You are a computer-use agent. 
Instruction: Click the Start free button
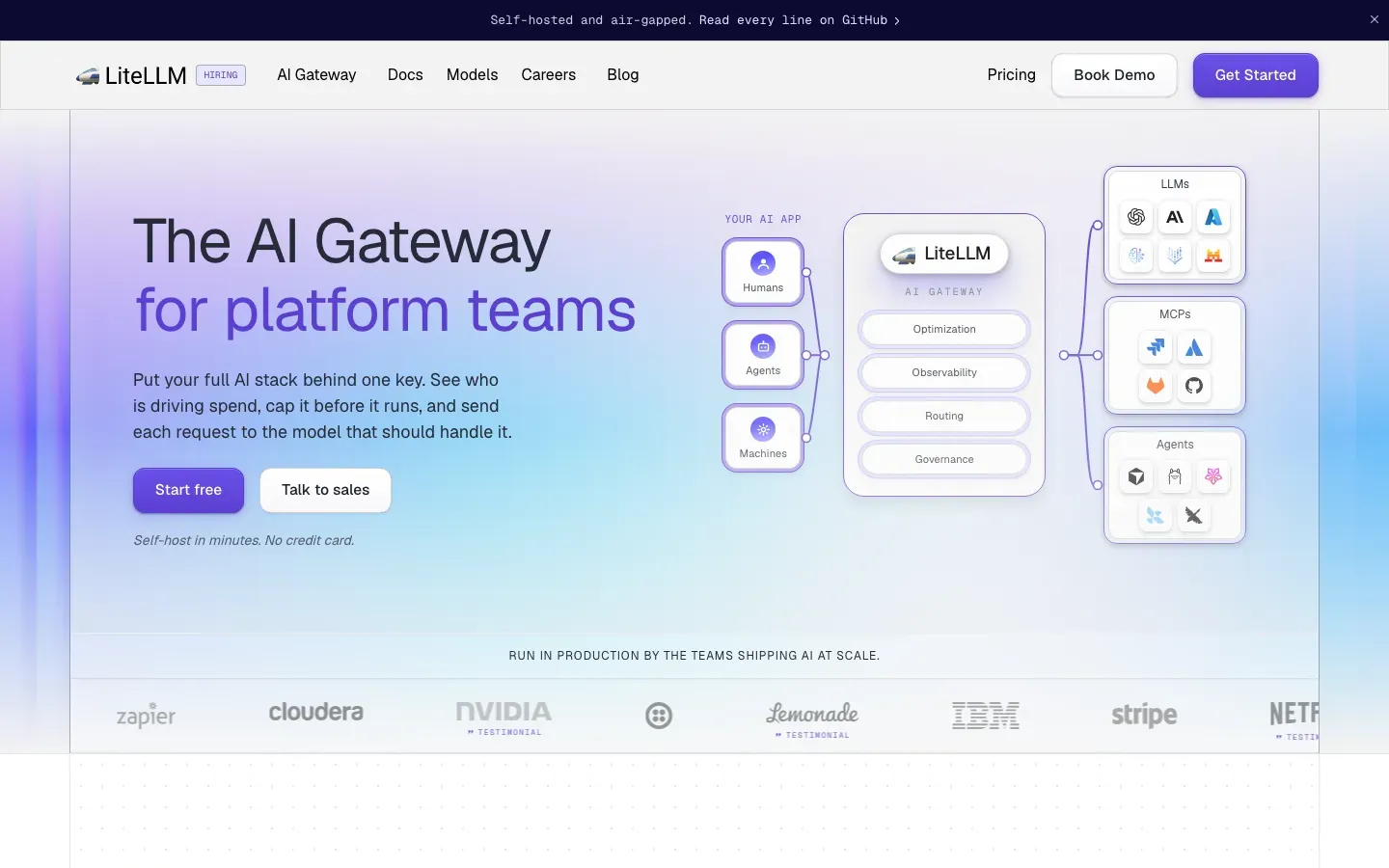[x=188, y=490]
